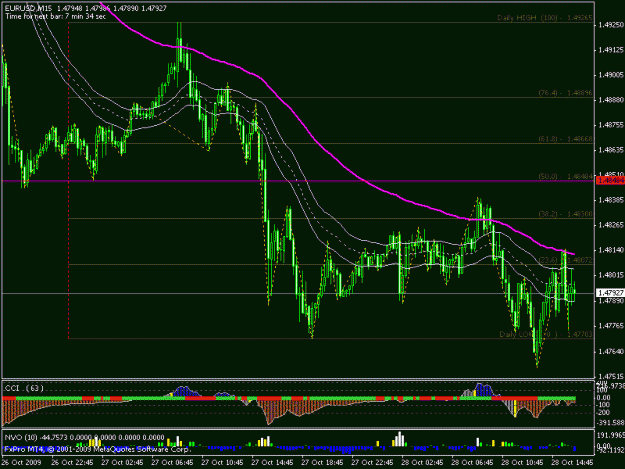Image resolution: width=625 pixels, height=469 pixels.
Task: Click the 27 Oct 06:45 time label
Action: (x=172, y=463)
